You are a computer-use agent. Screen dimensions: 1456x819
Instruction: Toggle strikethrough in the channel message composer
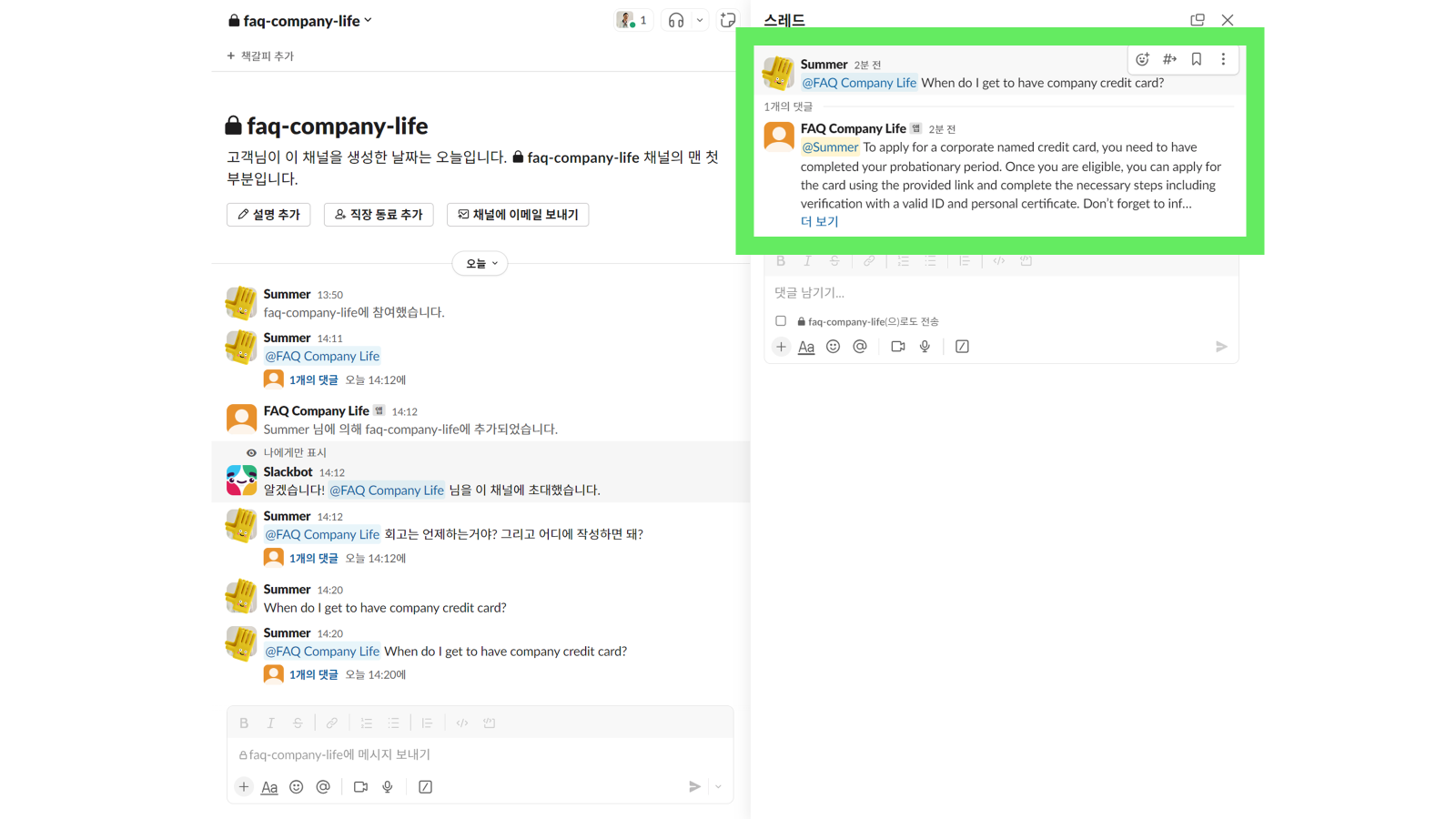[x=298, y=723]
